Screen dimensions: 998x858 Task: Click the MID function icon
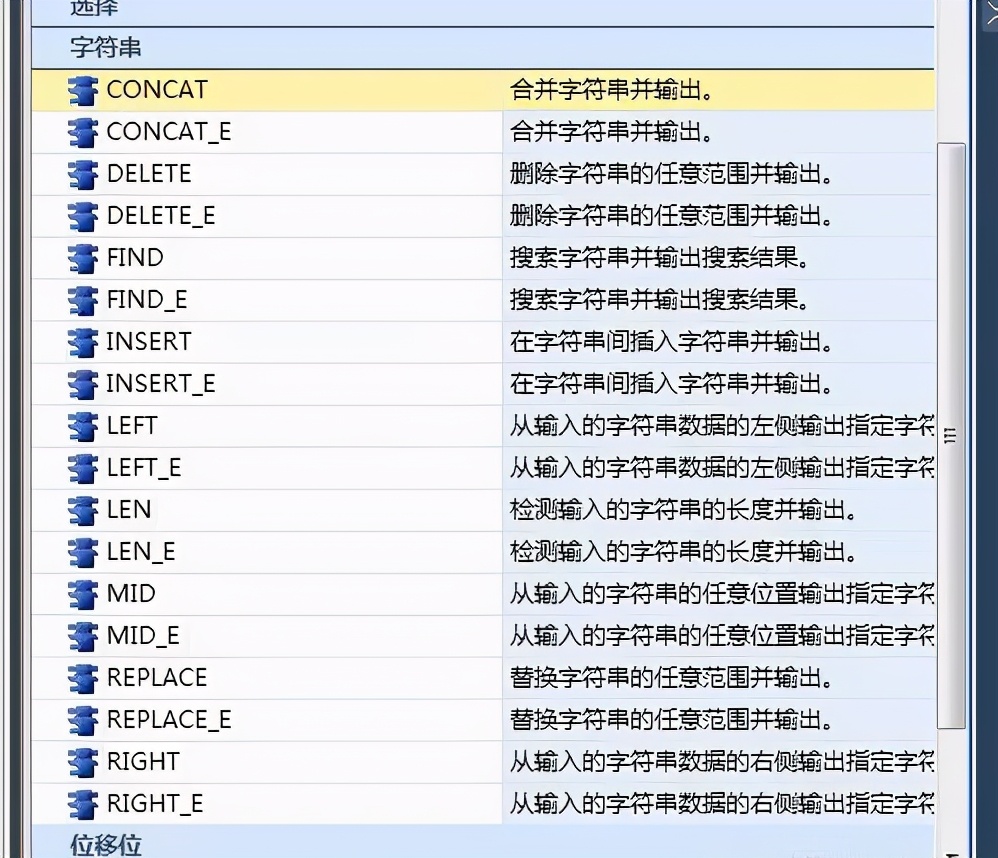point(82,594)
